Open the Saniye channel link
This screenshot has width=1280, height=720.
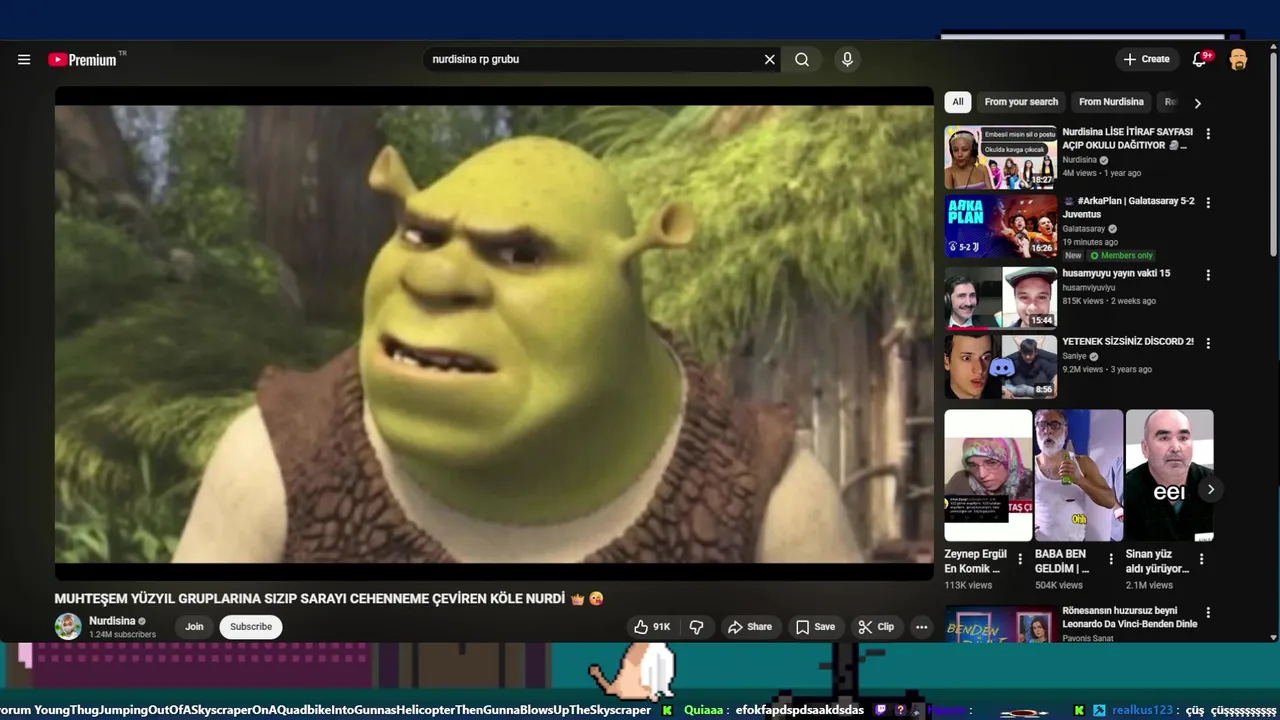click(1075, 356)
